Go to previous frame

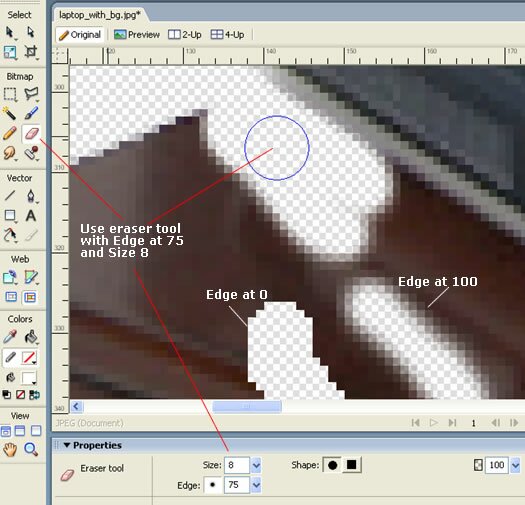(496, 423)
